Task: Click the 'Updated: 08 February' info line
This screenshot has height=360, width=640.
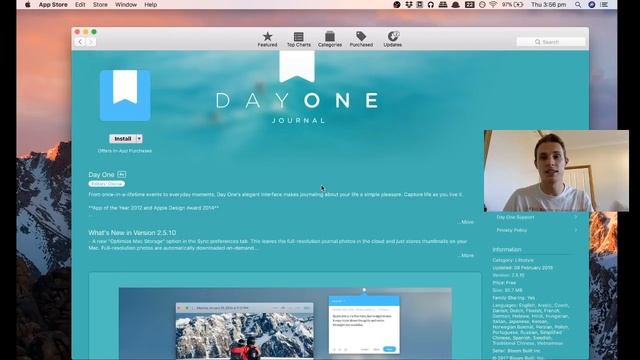Action: pos(522,268)
